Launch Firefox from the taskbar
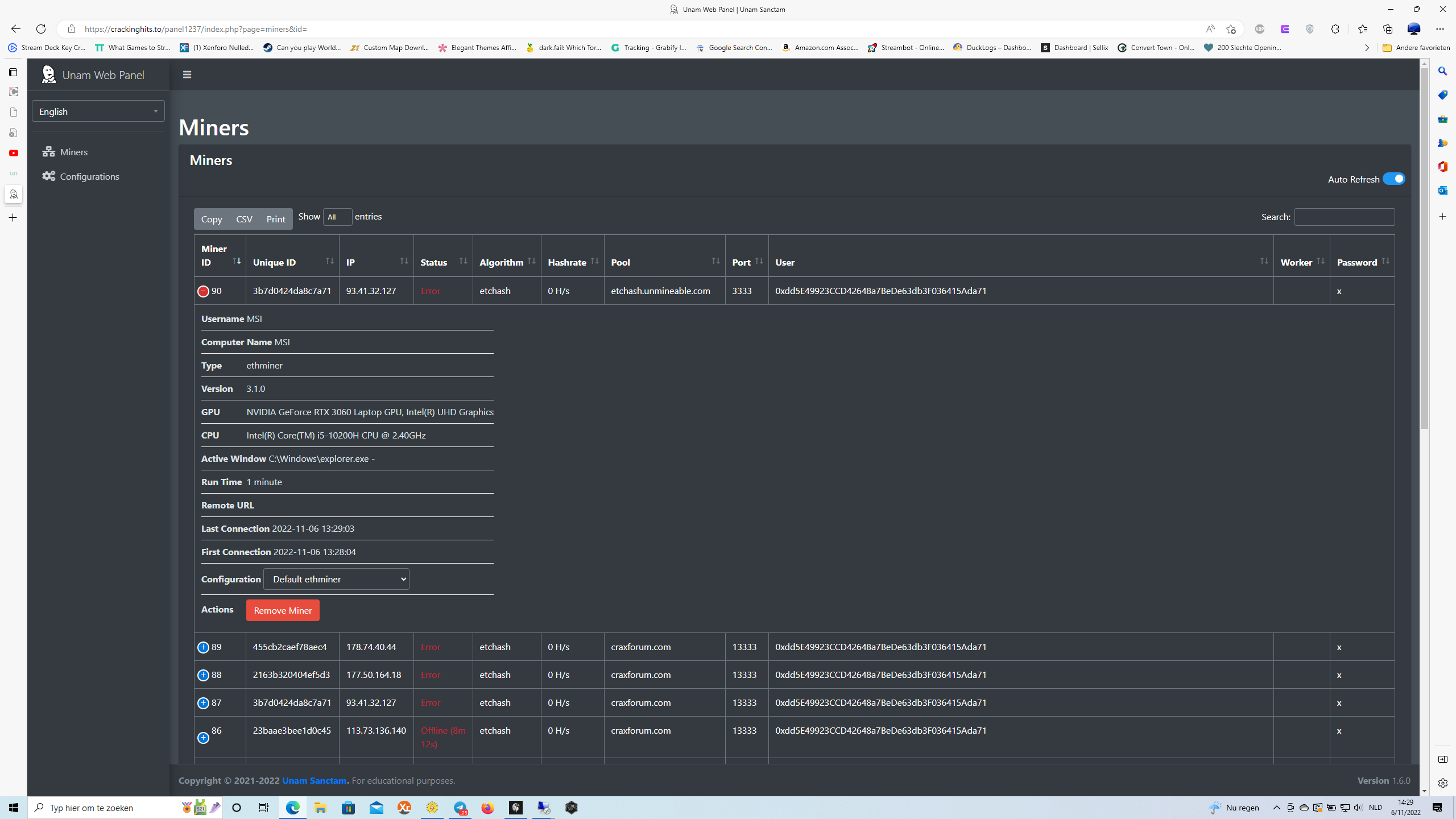Screen dimensions: 1456x819 (x=487, y=807)
